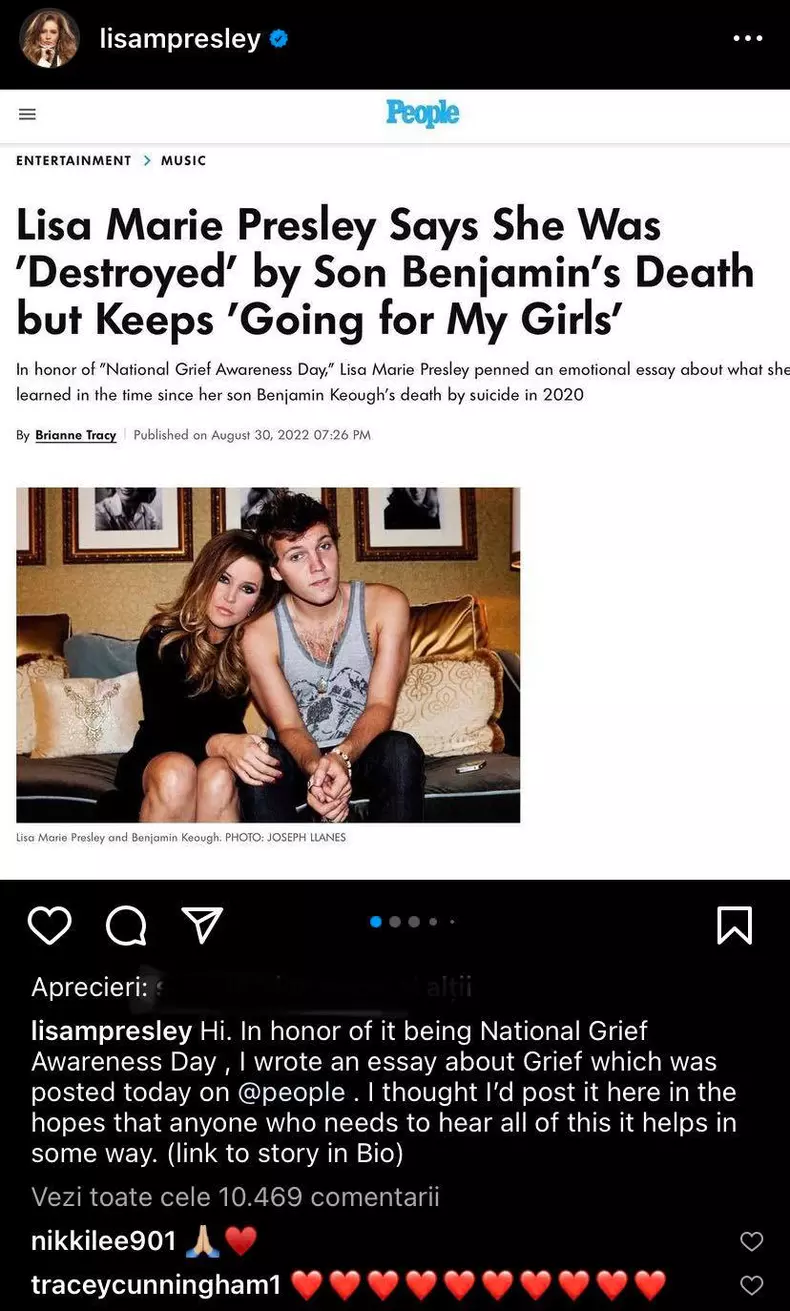Like nikkilee901's comment with the heart
790x1311 pixels.
[x=751, y=1242]
